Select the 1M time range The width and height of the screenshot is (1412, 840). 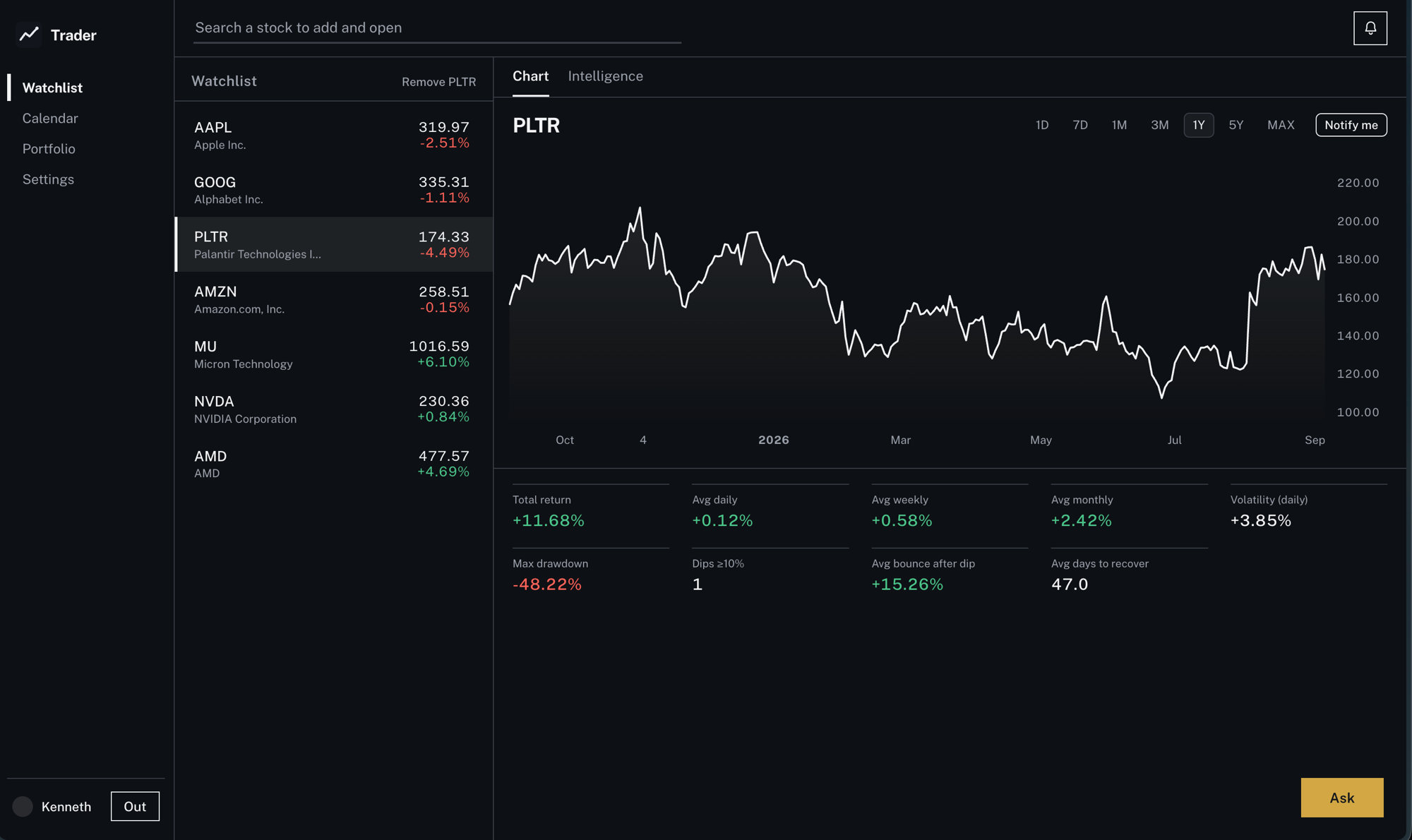pyautogui.click(x=1119, y=125)
